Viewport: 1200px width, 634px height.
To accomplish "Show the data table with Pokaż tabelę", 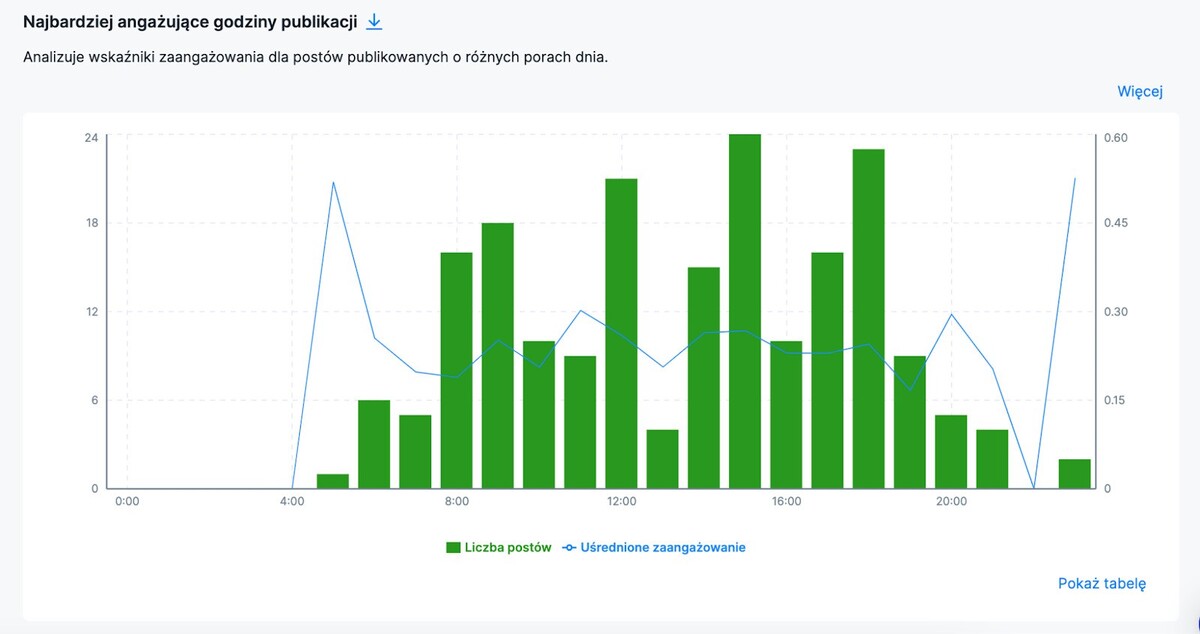I will click(1103, 583).
